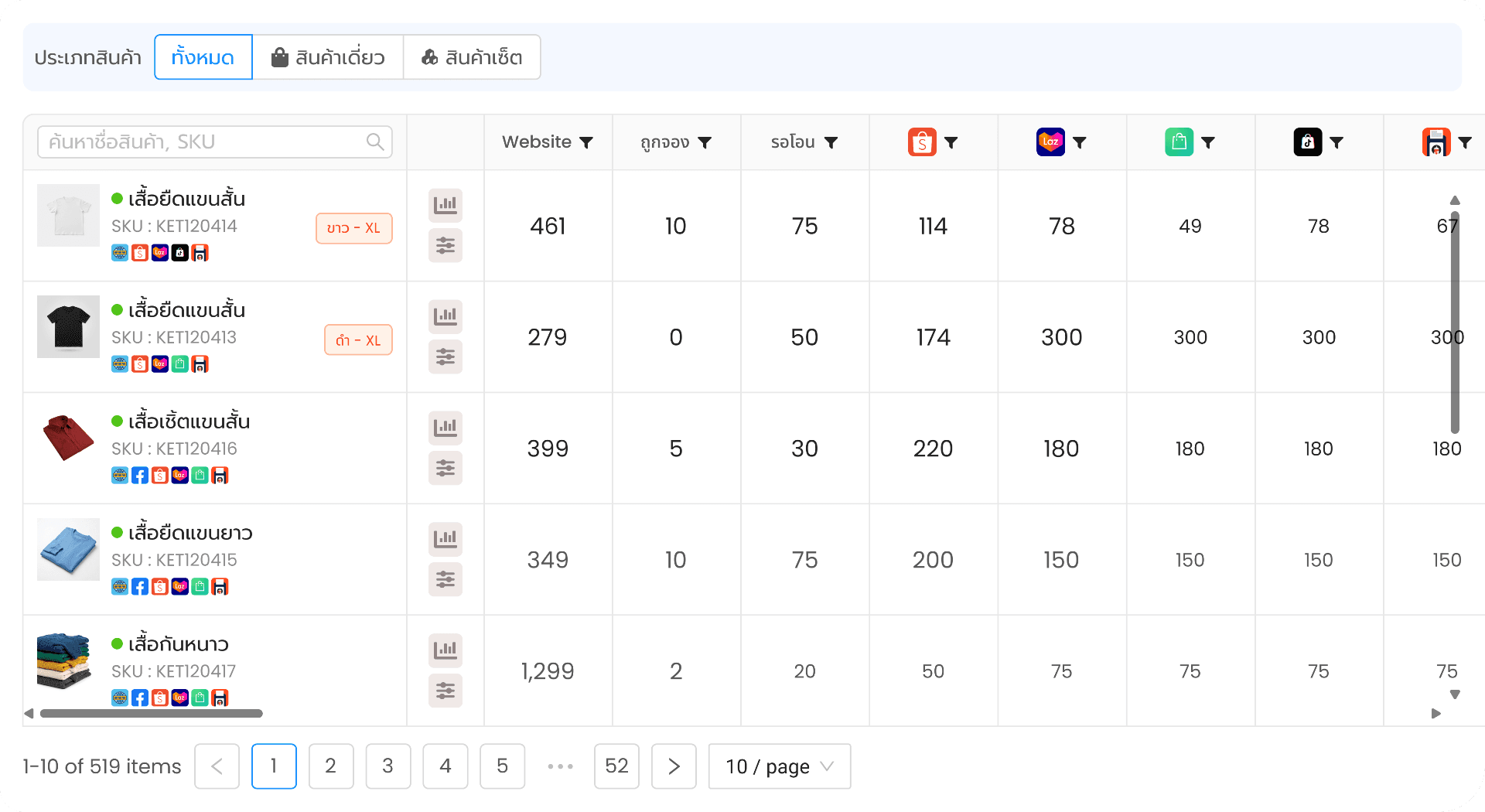Click the next page arrow button

click(x=674, y=766)
